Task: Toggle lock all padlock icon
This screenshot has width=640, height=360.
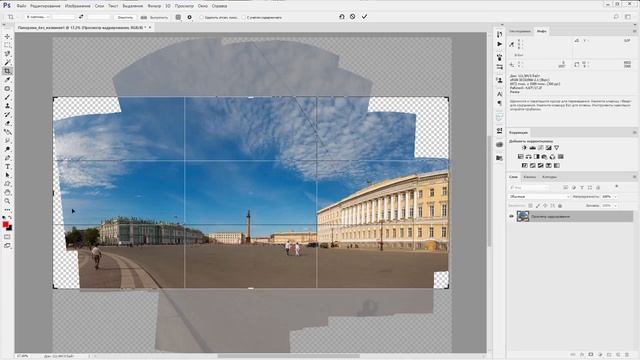Action: pos(560,206)
